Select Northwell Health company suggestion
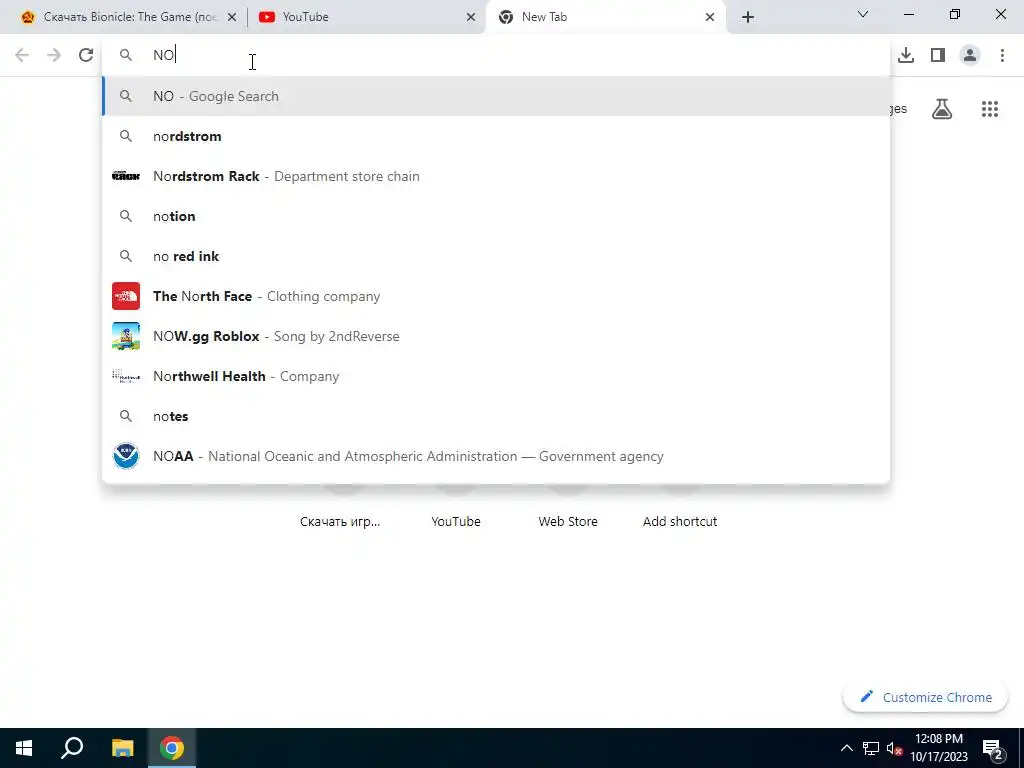 coord(496,376)
